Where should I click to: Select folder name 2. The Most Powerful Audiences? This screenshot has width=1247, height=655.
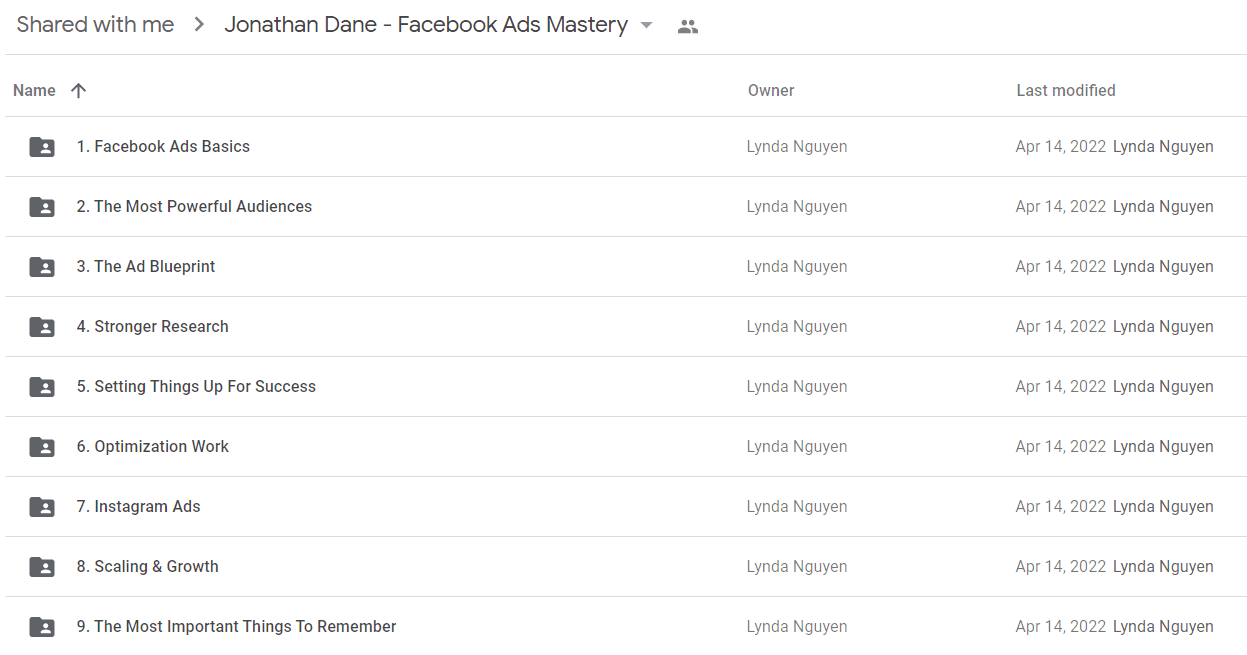194,206
